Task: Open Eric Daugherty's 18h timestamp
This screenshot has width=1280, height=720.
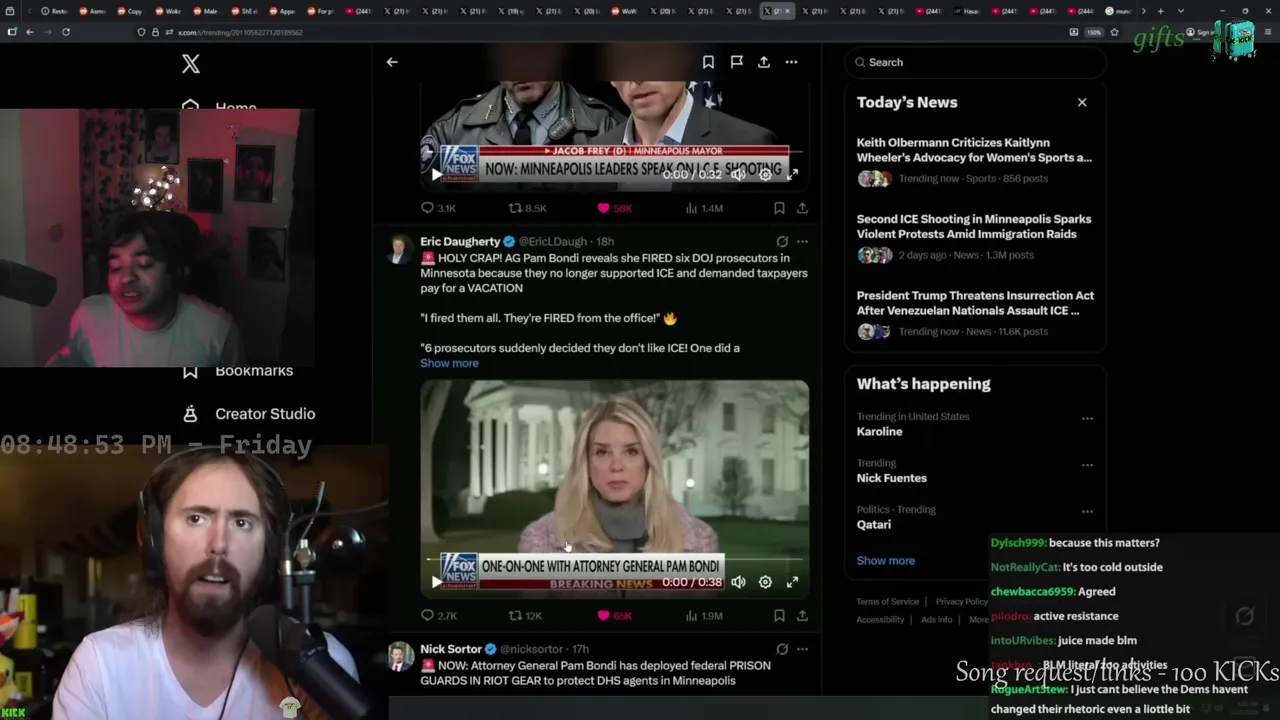Action: (605, 241)
